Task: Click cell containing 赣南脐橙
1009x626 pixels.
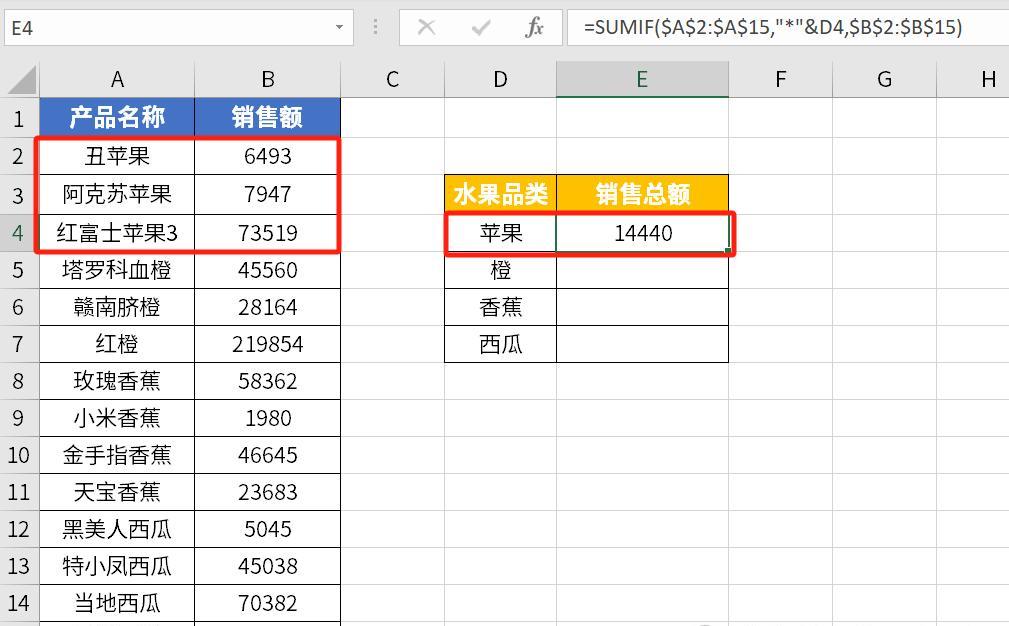Action: point(116,308)
